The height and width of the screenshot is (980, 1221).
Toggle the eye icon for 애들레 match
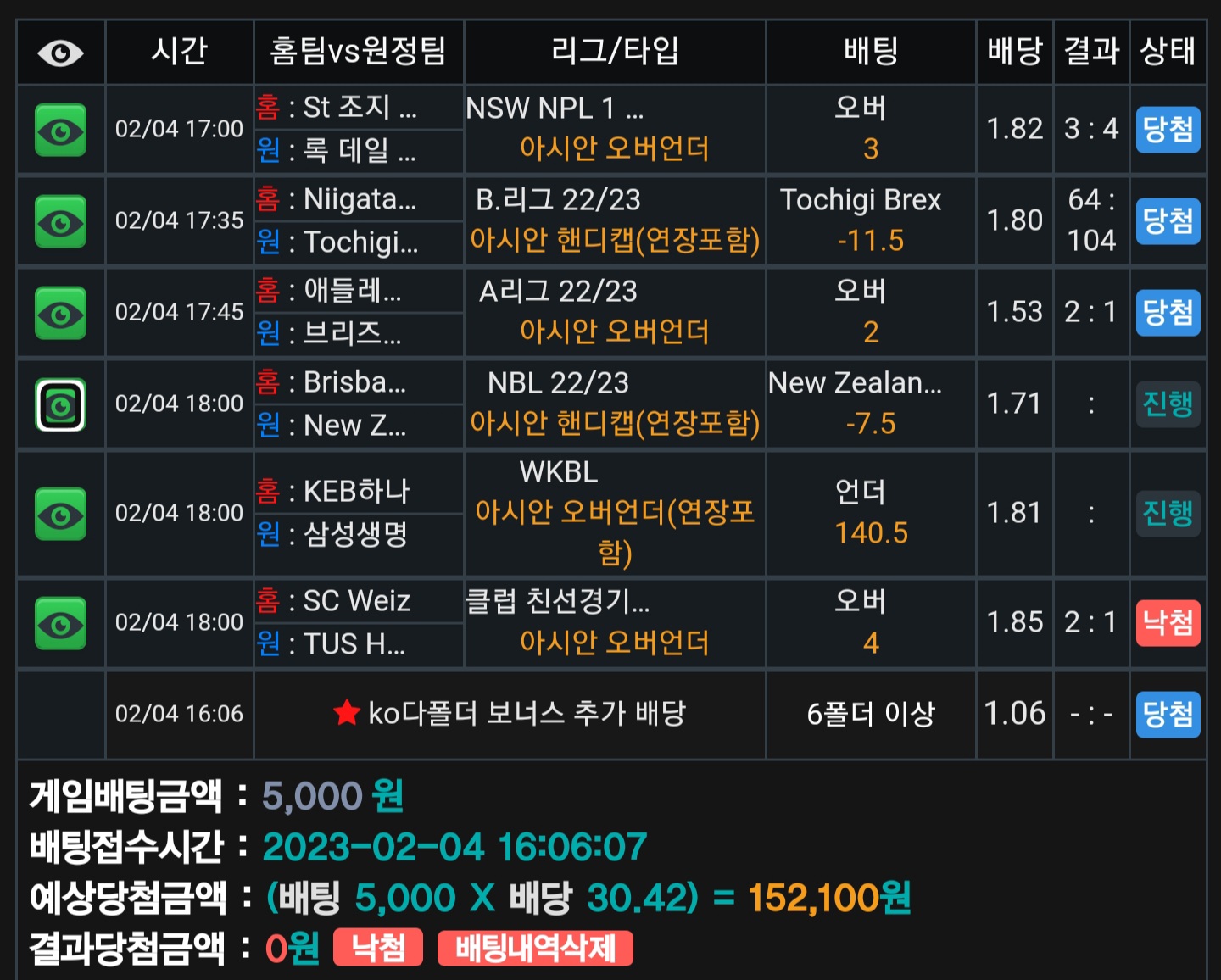pos(60,314)
